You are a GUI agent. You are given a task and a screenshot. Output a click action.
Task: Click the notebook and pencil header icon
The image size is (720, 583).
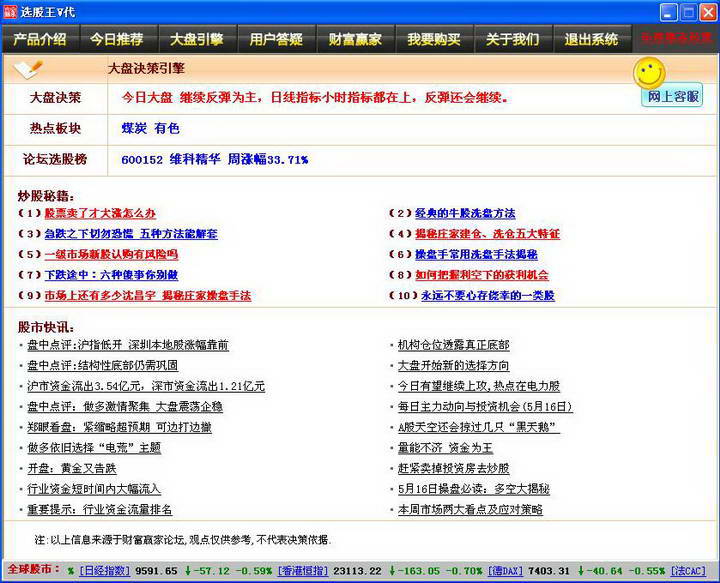click(29, 69)
